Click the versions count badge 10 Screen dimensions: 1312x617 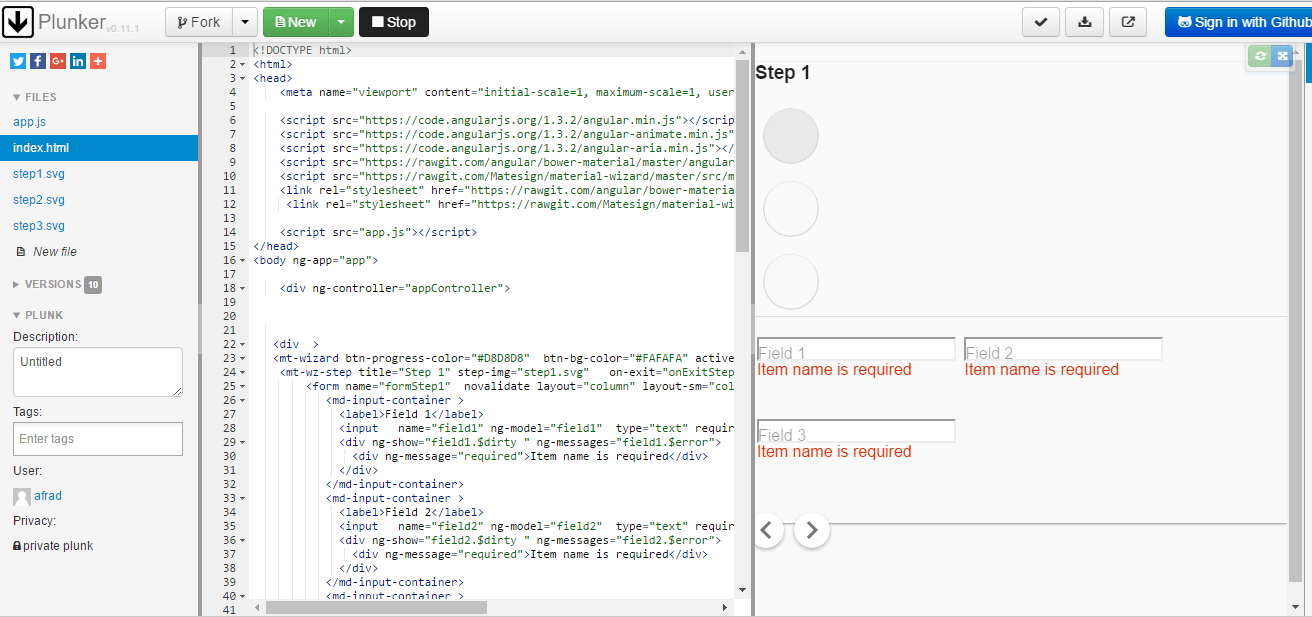tap(93, 285)
